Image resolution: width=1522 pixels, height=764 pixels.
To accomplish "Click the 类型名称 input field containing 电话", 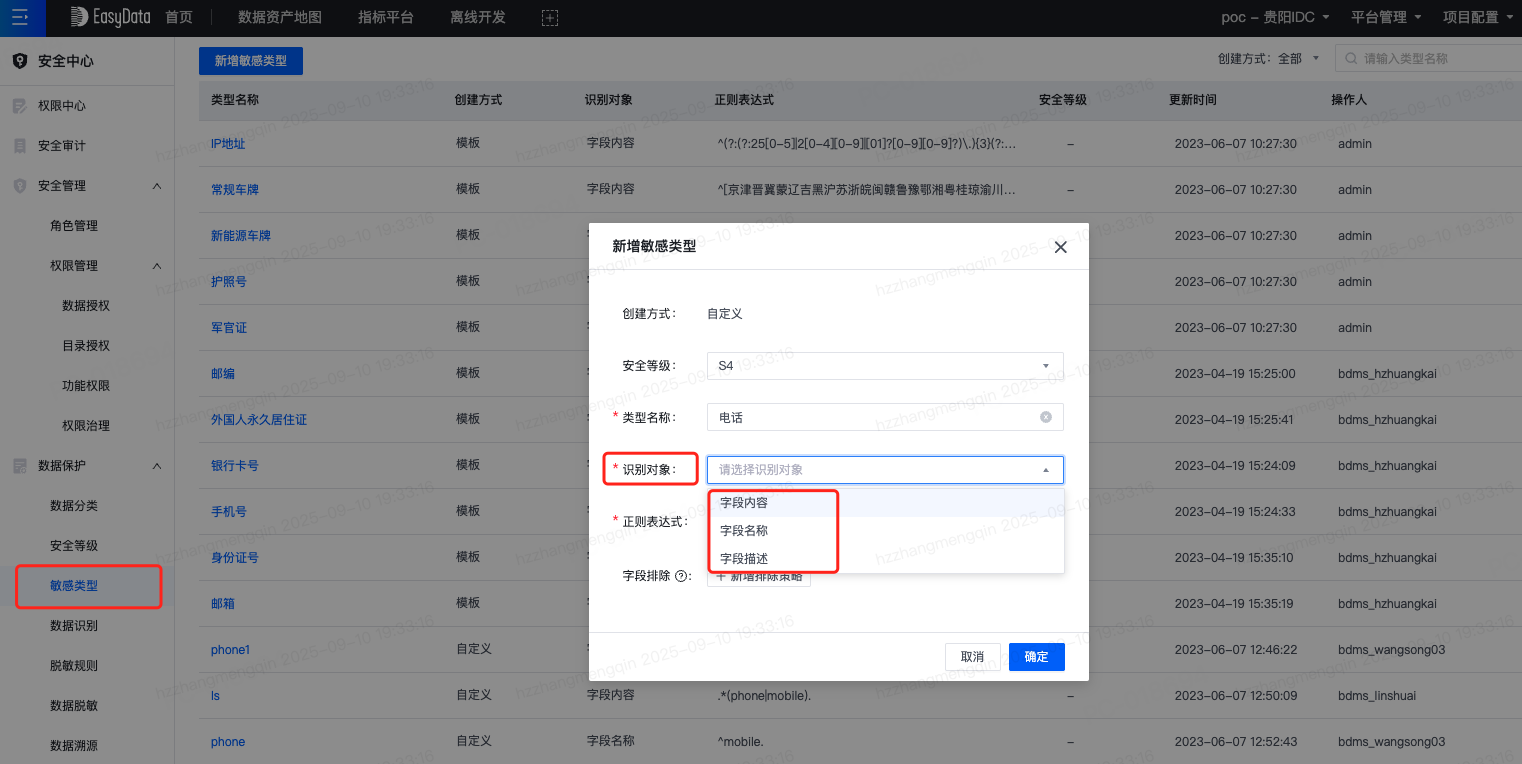I will pos(870,417).
